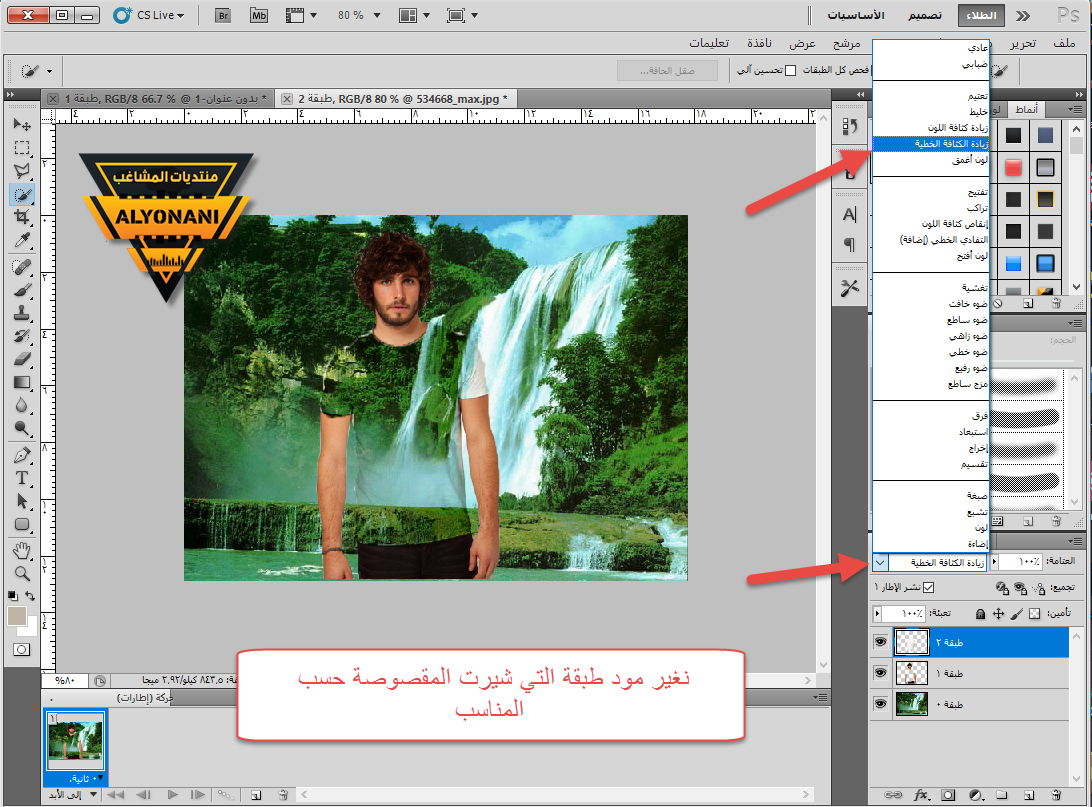
Task: Choose the horizontal Type tool
Action: (22, 477)
